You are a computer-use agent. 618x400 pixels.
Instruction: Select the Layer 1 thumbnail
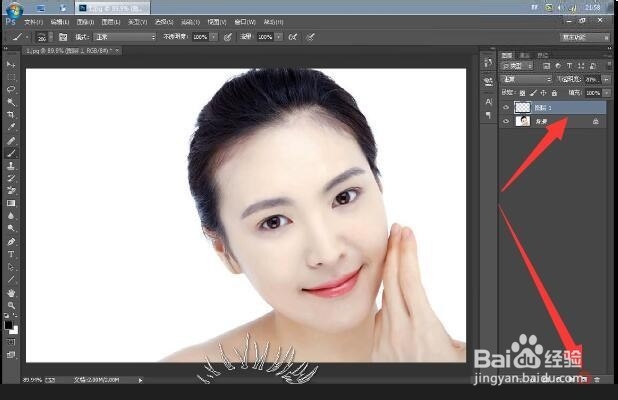[x=523, y=107]
